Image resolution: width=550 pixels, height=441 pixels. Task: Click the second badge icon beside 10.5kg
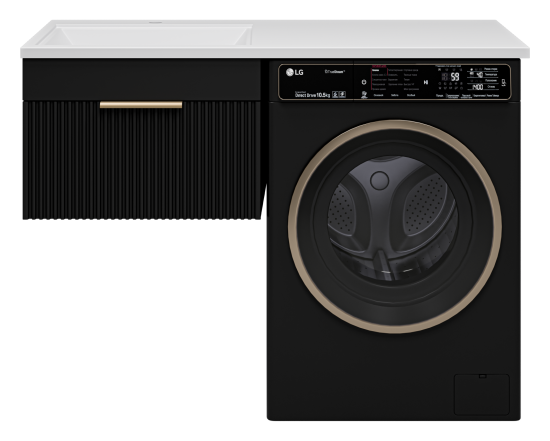coord(342,94)
